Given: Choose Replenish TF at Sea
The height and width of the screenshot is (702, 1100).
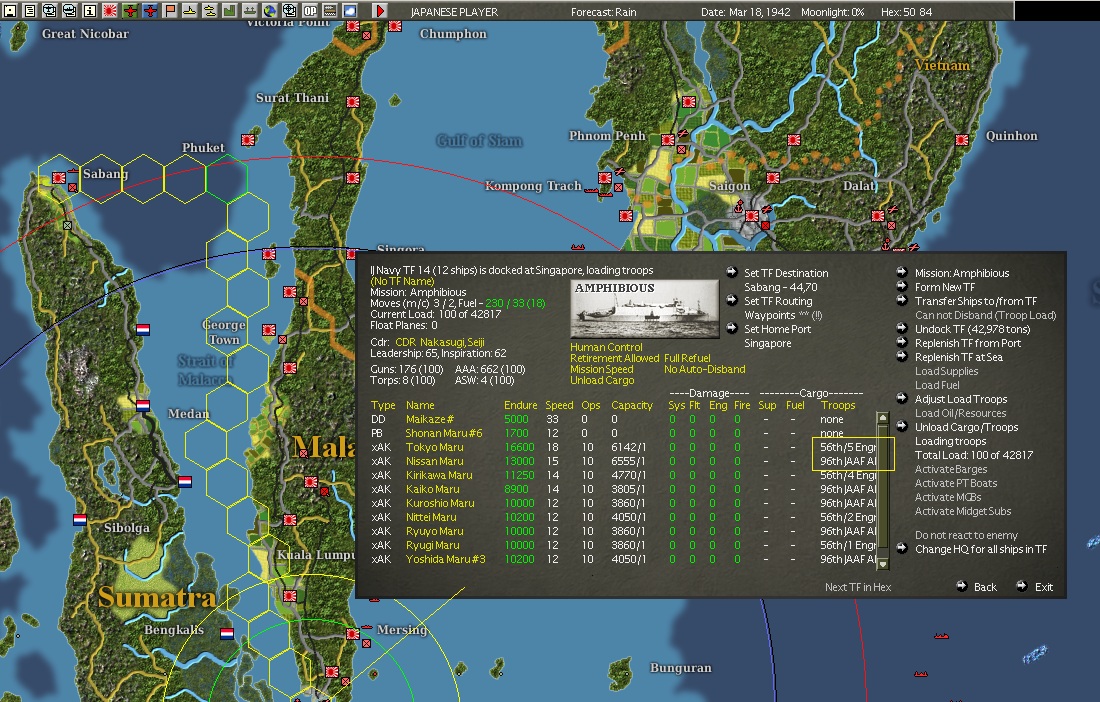Looking at the screenshot, I should [x=958, y=357].
